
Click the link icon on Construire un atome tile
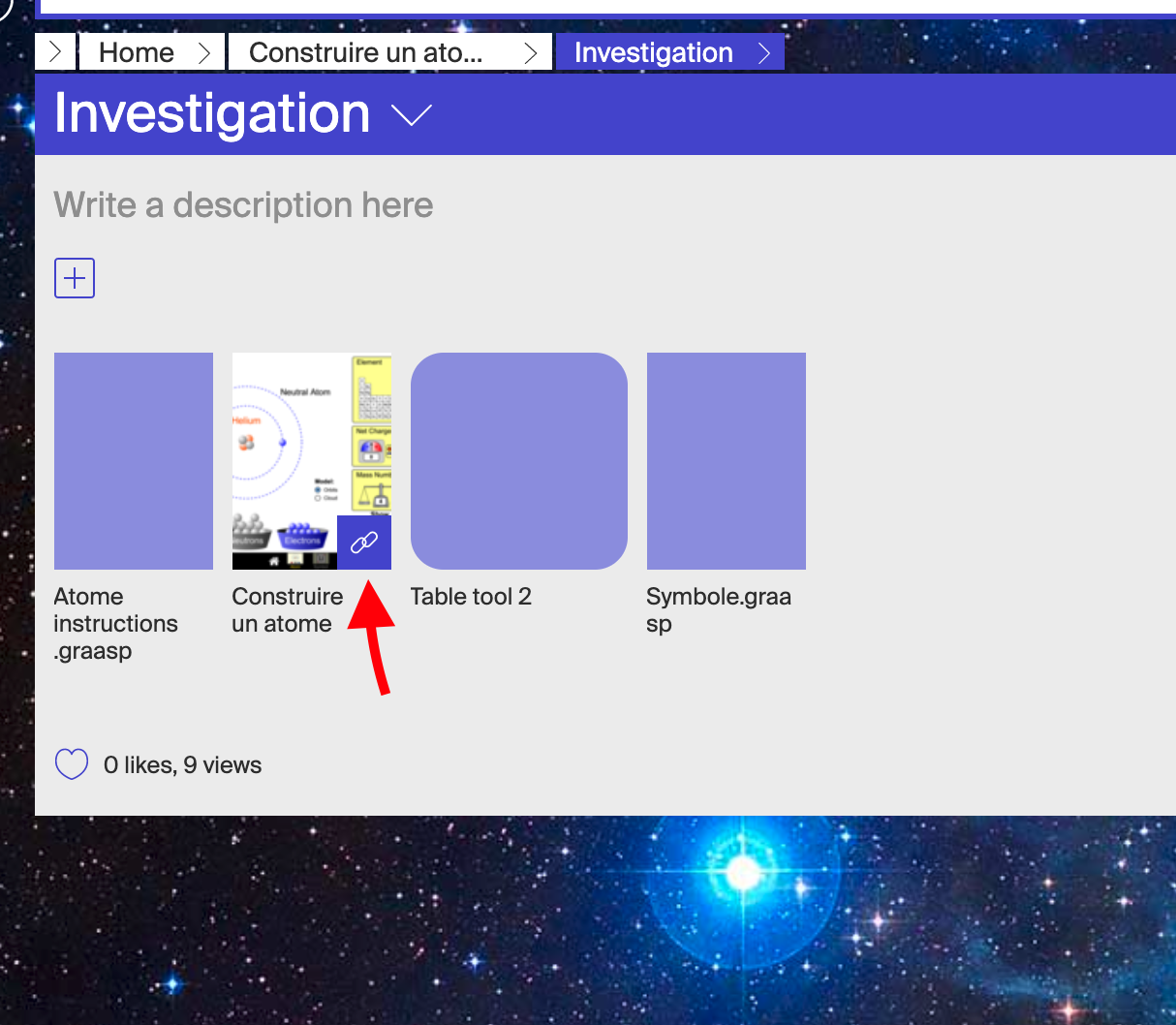pyautogui.click(x=364, y=541)
